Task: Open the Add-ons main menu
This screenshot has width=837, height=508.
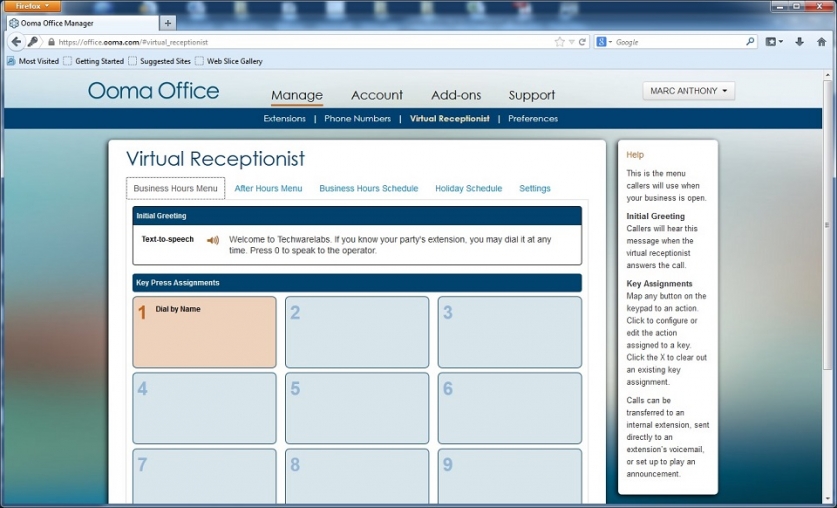Action: (456, 95)
